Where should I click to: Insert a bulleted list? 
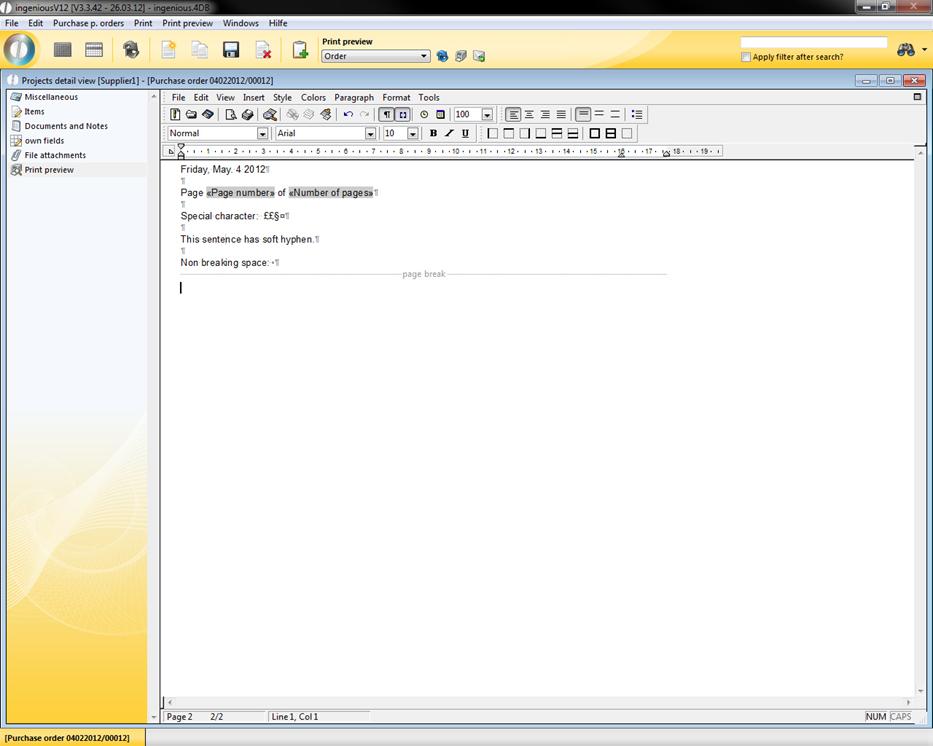(x=637, y=115)
